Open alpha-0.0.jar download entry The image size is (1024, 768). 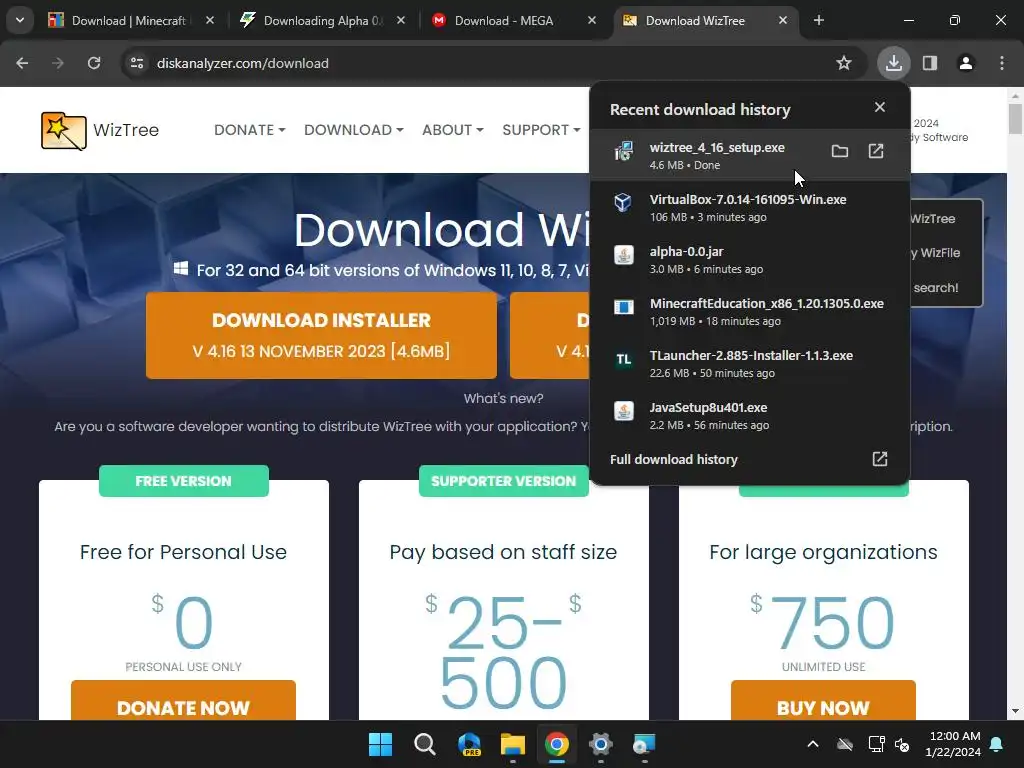pyautogui.click(x=750, y=259)
